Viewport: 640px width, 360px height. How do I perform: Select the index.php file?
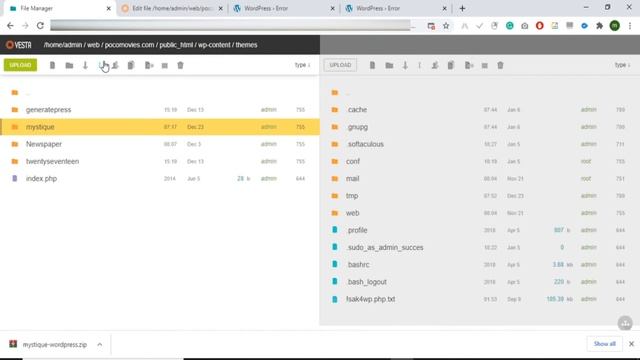160,178
